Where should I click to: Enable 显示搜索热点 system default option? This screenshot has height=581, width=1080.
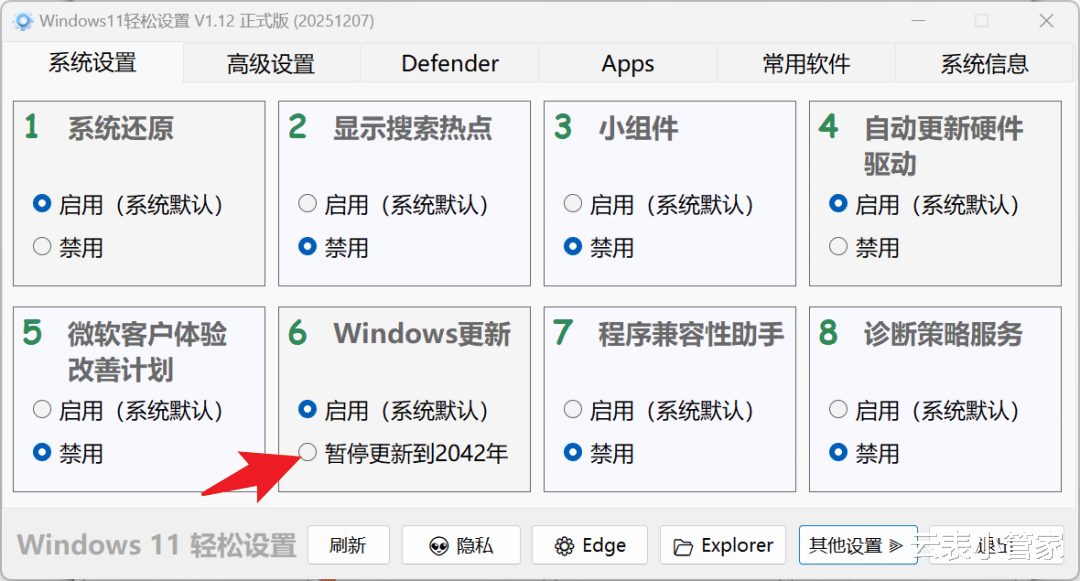pos(308,205)
